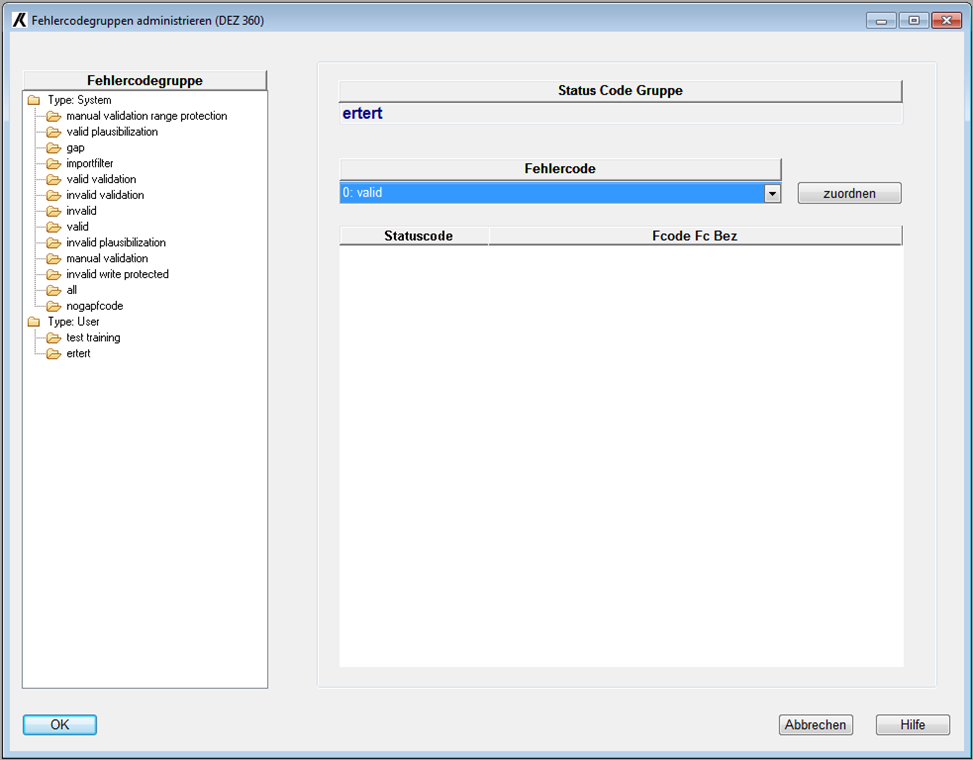973x760 pixels.
Task: Click the folder icon next to 'all'
Action: tap(54, 290)
